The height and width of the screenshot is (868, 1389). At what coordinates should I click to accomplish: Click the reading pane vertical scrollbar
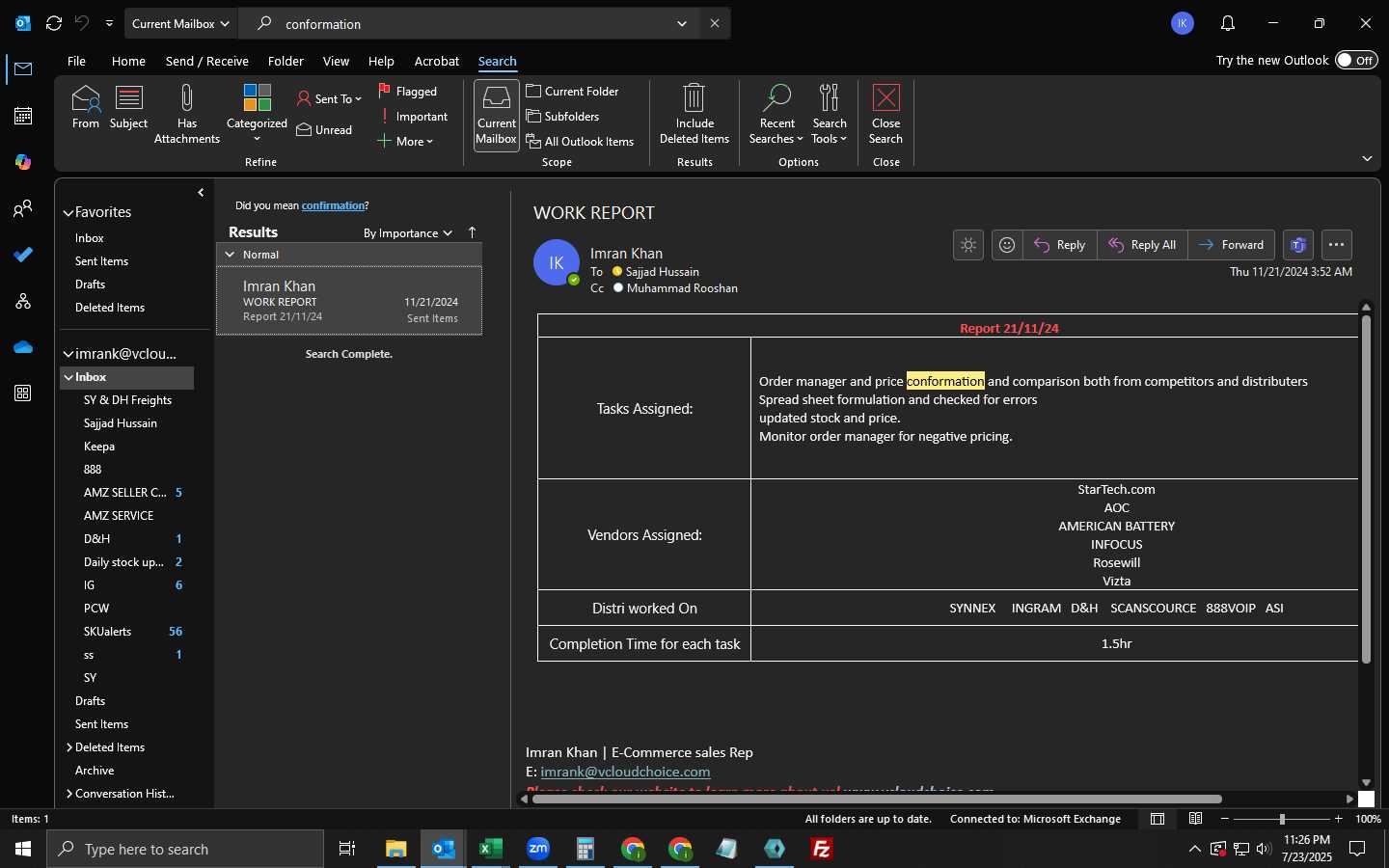click(1366, 489)
